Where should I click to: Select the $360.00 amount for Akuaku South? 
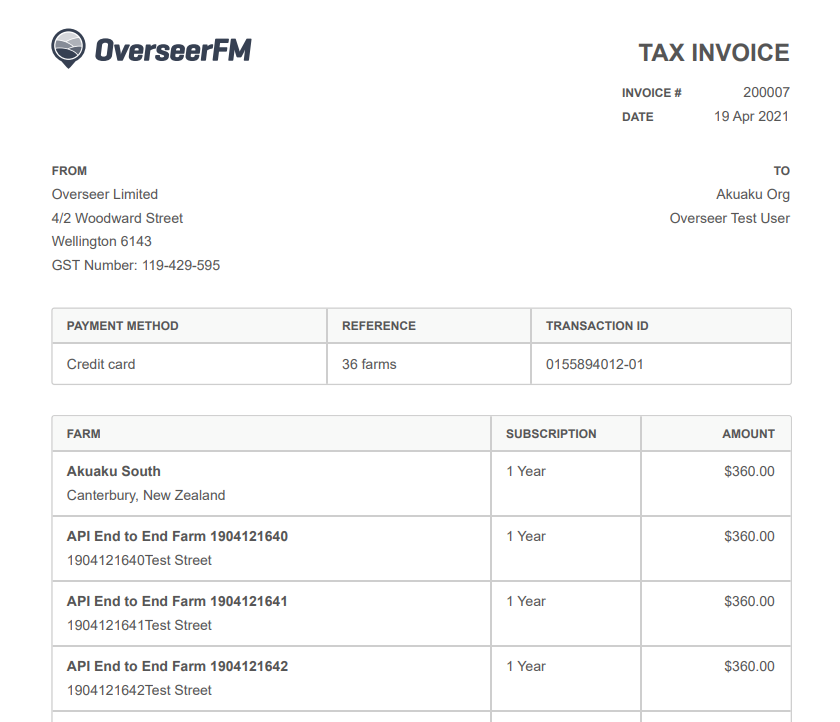(749, 471)
